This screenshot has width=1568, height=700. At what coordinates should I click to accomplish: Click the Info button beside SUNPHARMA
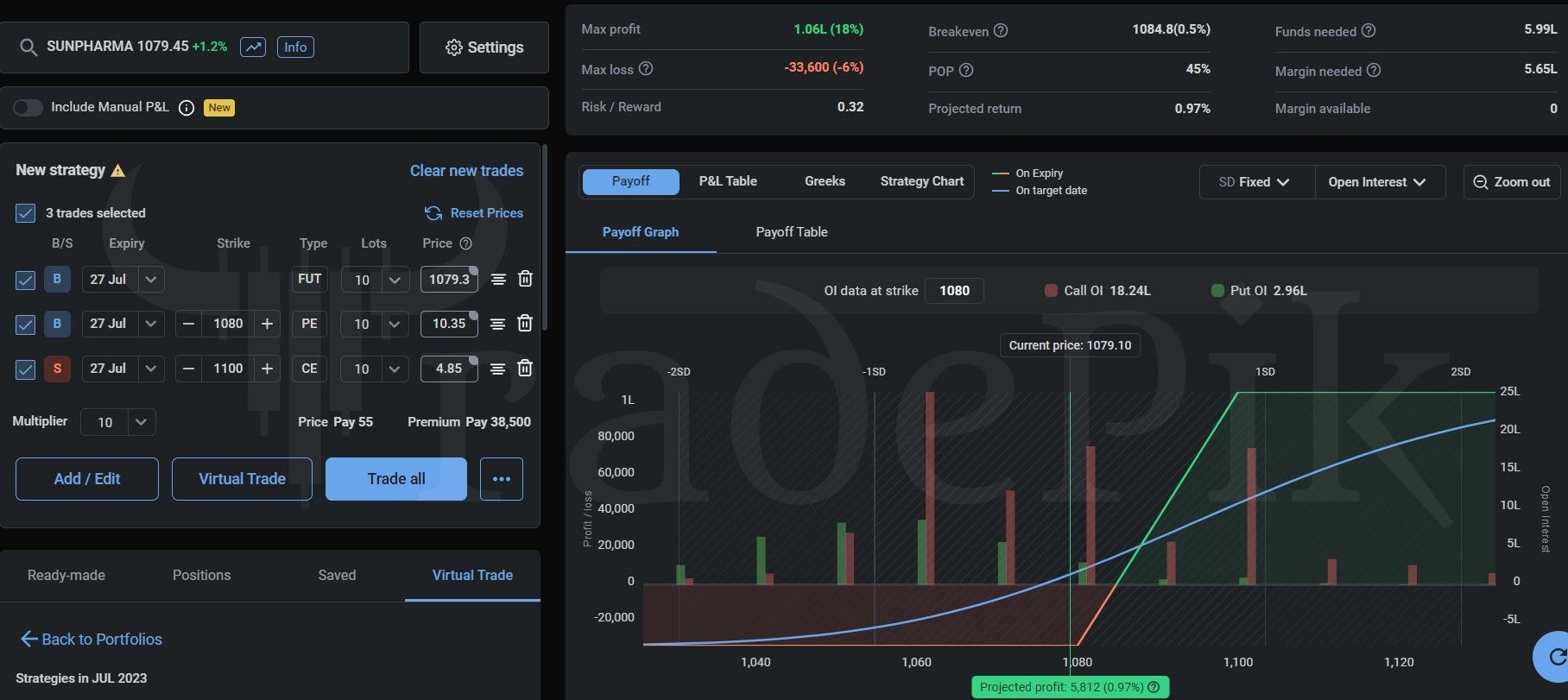295,47
